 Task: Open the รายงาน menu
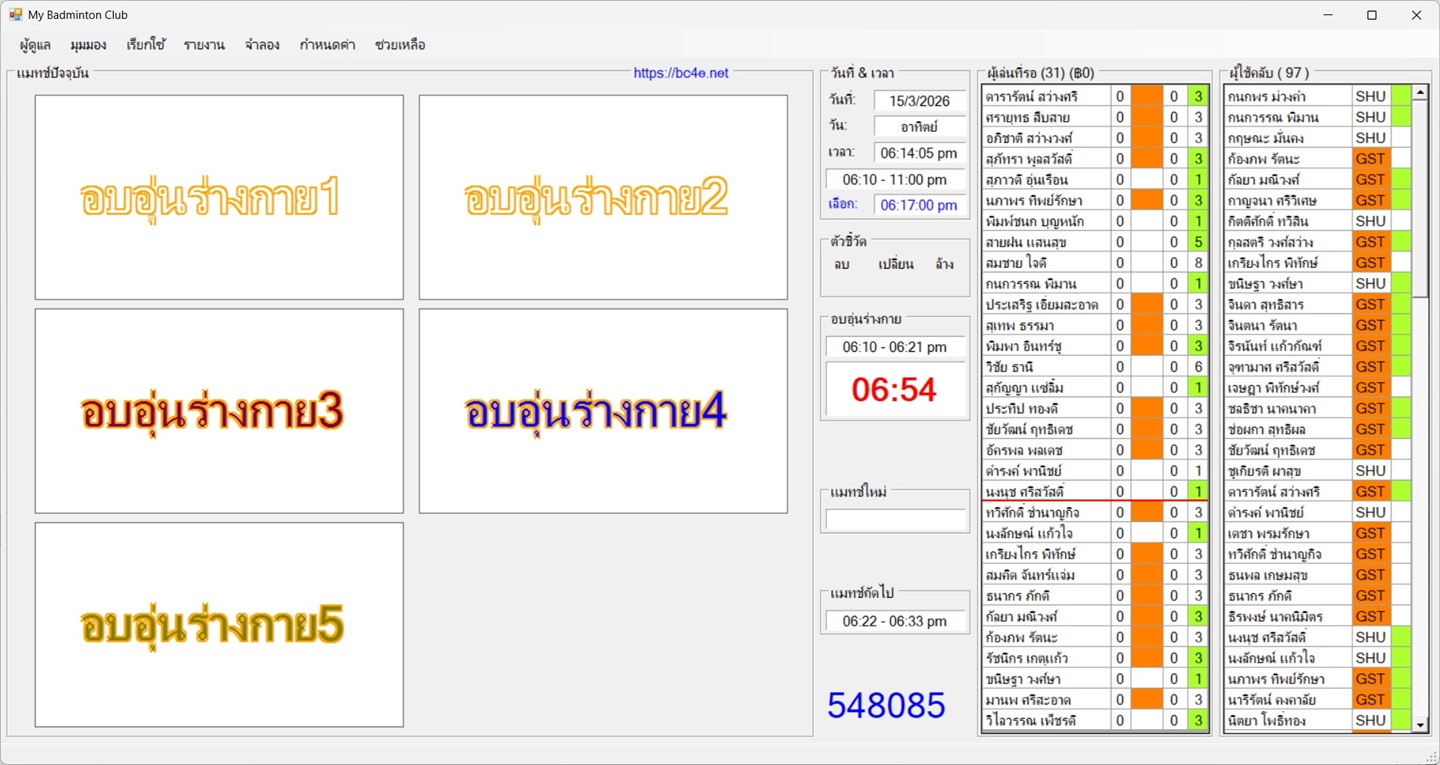pyautogui.click(x=204, y=45)
